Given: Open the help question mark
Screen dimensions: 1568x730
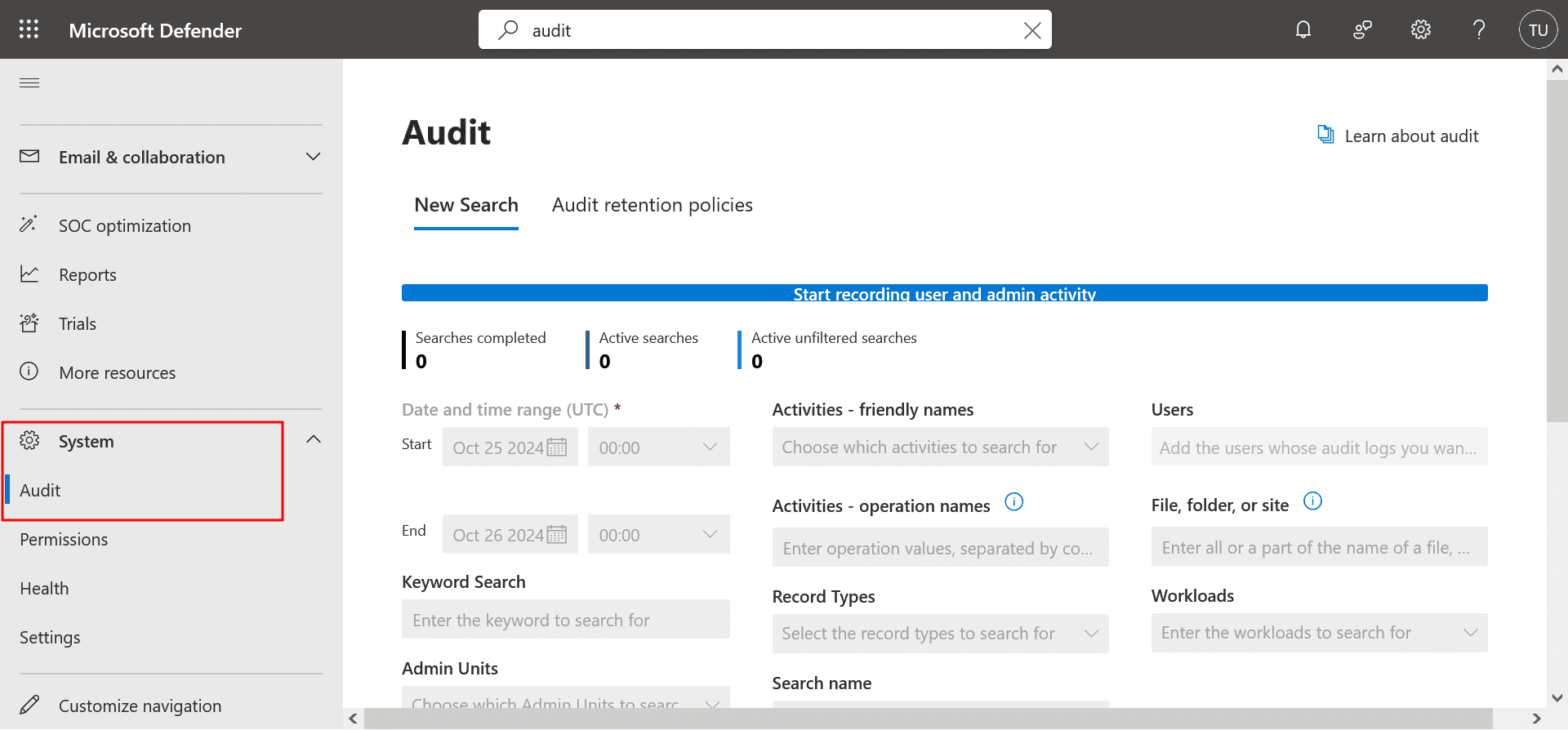Looking at the screenshot, I should coord(1479,30).
